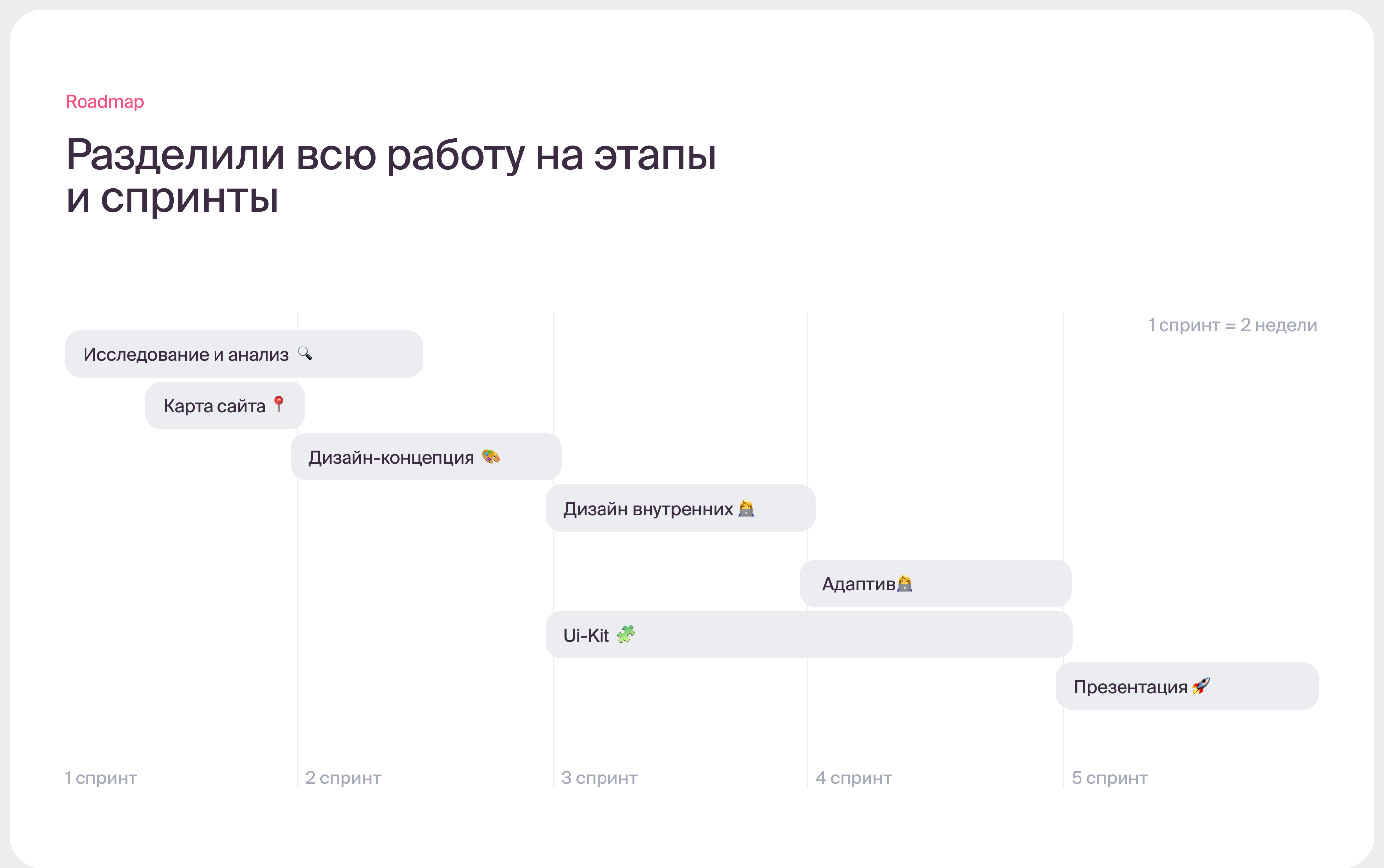Click the 1 спринт axis label

(100, 778)
